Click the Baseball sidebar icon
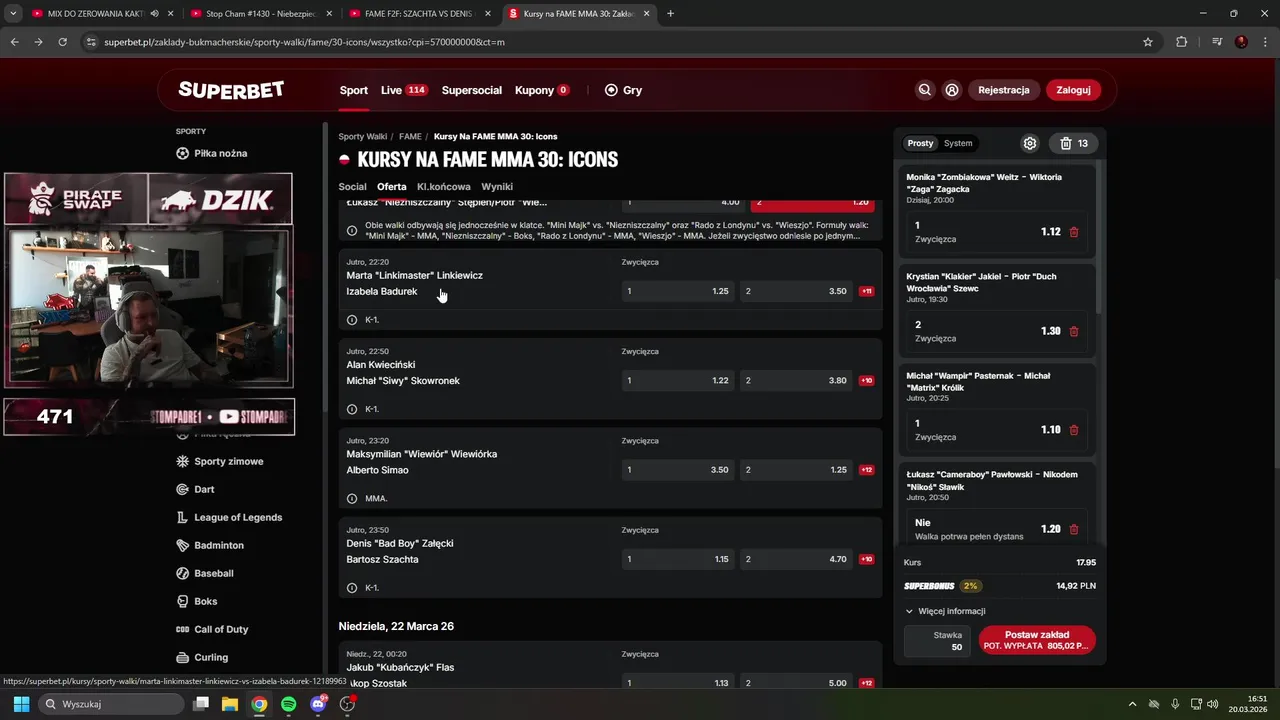This screenshot has height=720, width=1280. tap(183, 573)
